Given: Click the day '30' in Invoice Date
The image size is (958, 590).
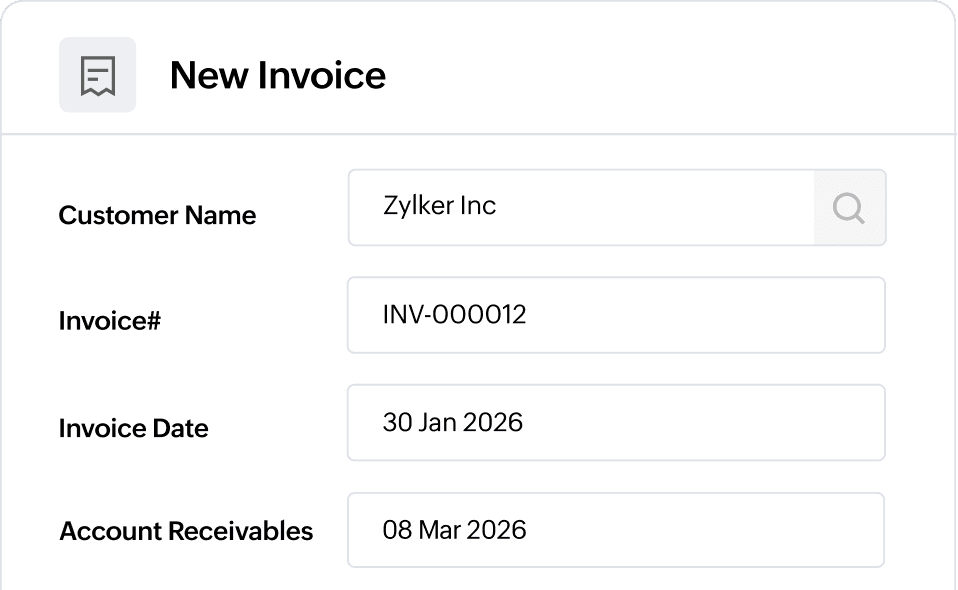Looking at the screenshot, I should [396, 422].
